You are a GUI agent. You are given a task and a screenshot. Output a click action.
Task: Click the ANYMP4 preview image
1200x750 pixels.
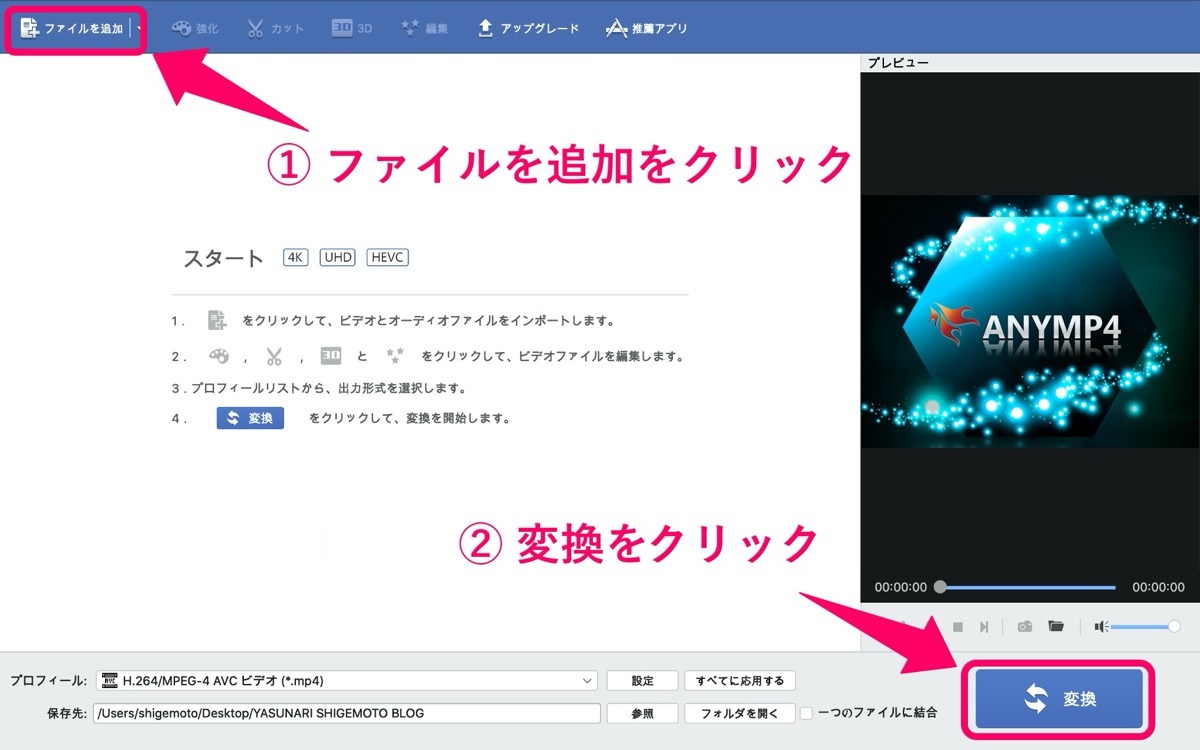1030,321
